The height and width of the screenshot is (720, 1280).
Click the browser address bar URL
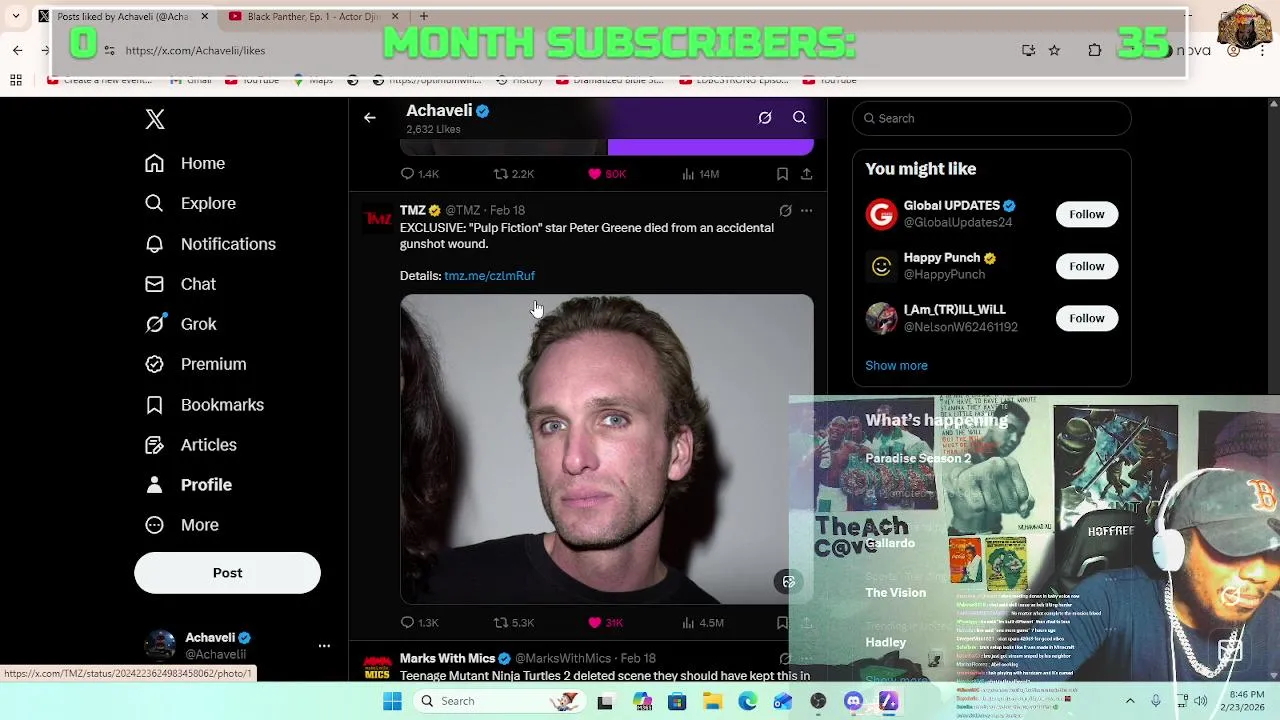195,50
